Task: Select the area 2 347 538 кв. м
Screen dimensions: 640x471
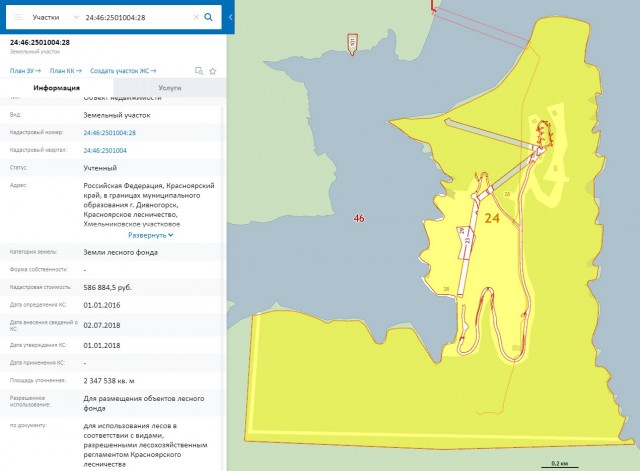Action: click(x=109, y=380)
